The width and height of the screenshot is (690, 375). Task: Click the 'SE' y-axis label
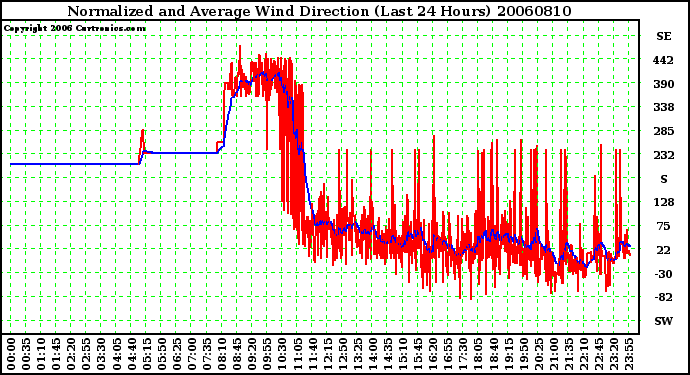point(664,36)
